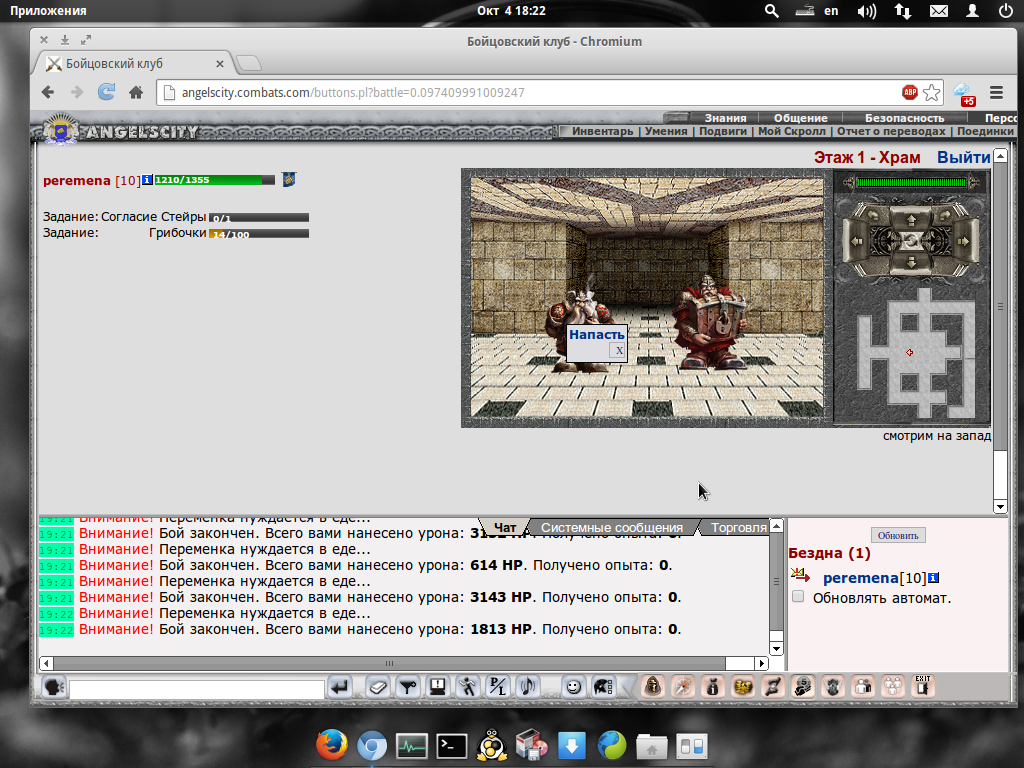Bookmark the page with the star icon
This screenshot has width=1024, height=768.
[932, 92]
